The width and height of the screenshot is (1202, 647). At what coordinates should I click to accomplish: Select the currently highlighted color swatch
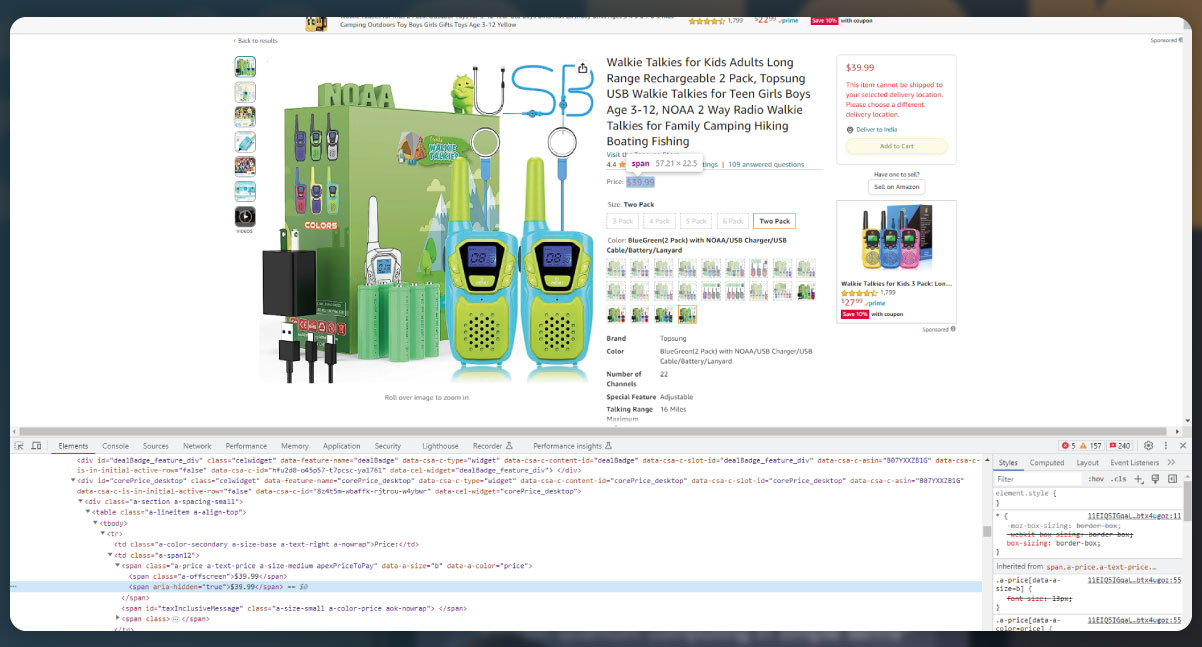(x=688, y=315)
